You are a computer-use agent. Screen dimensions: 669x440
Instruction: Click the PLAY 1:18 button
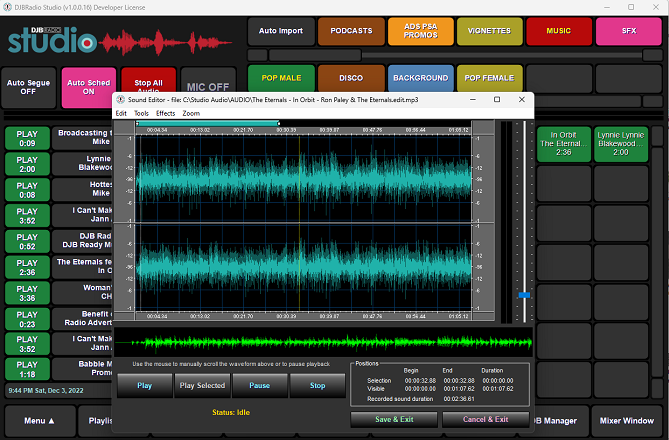pyautogui.click(x=27, y=369)
